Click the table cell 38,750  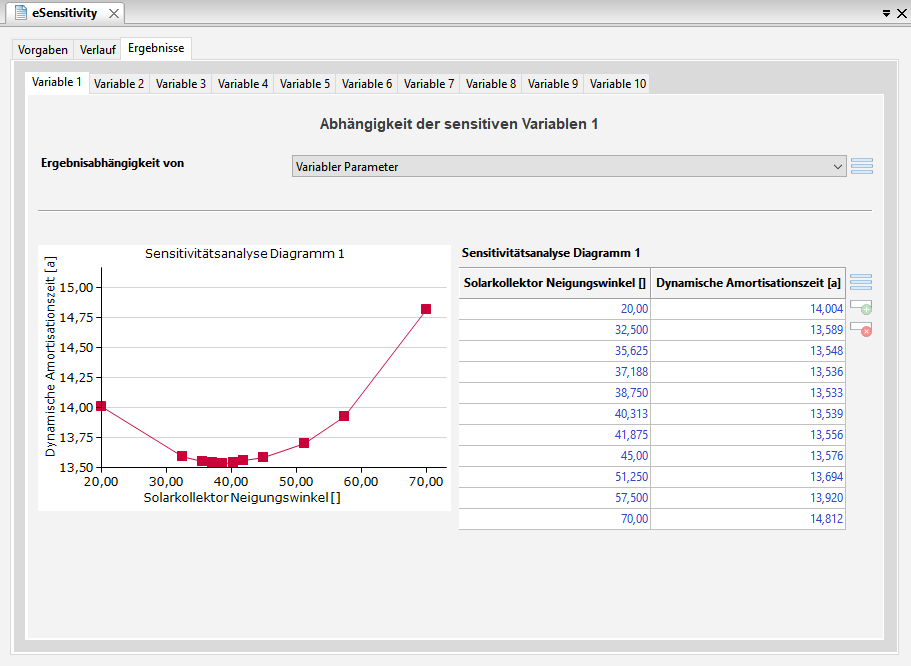point(555,393)
